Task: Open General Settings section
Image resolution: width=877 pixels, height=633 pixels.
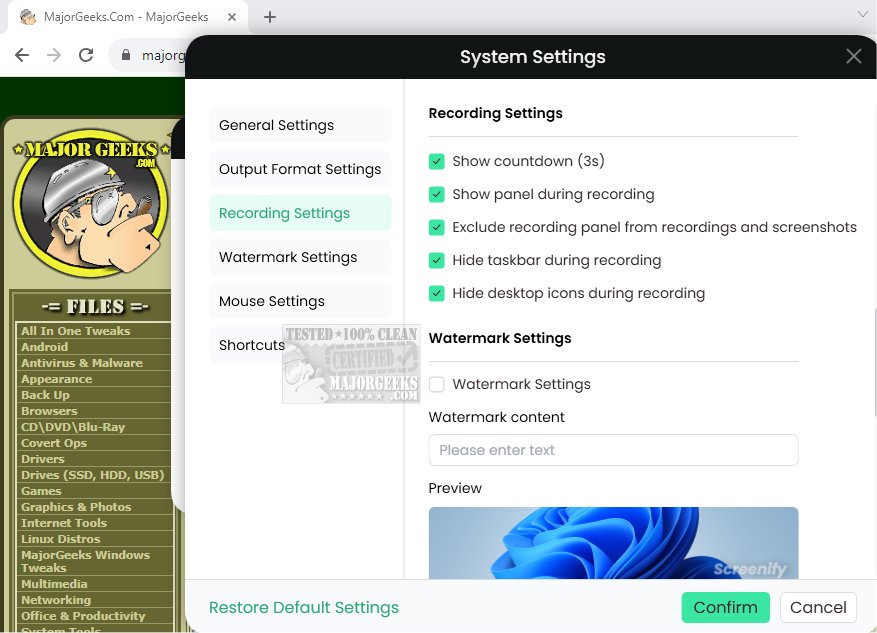Action: (300, 125)
